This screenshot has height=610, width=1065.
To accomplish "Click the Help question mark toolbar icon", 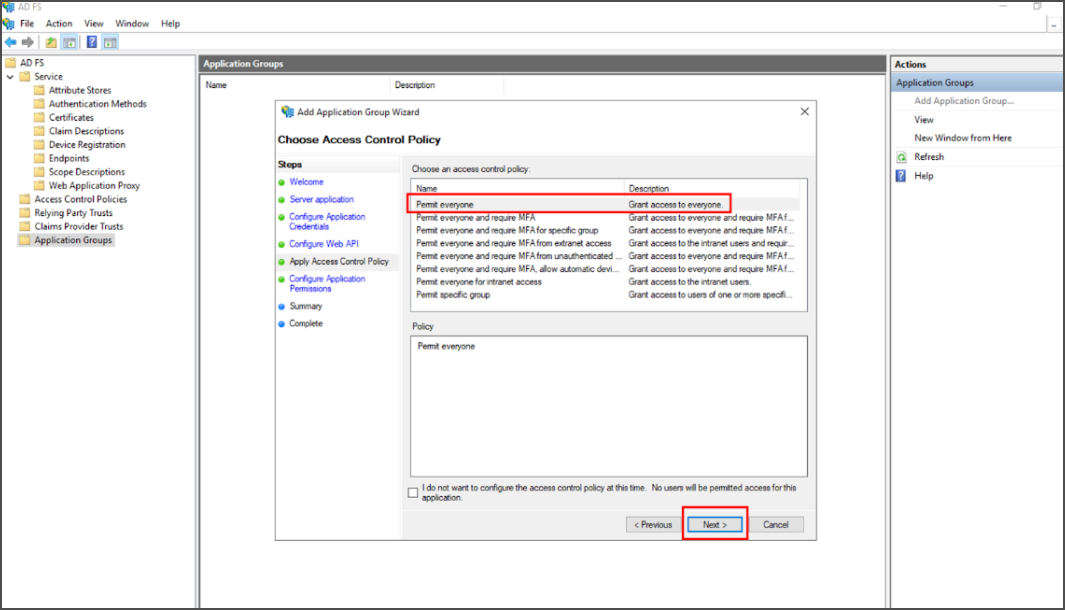I will tap(91, 41).
